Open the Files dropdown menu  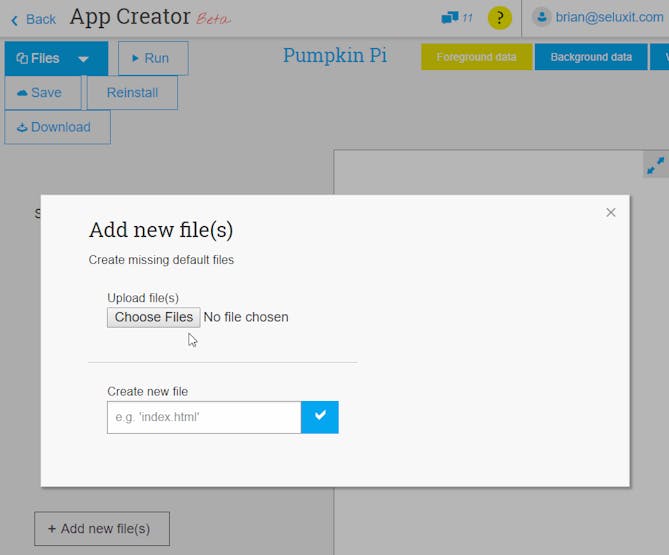click(x=56, y=58)
